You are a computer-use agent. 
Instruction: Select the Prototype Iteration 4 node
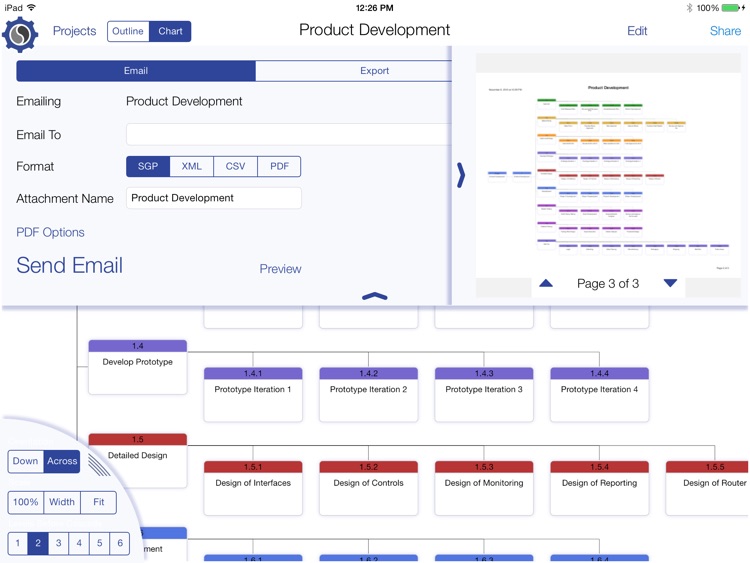[599, 395]
